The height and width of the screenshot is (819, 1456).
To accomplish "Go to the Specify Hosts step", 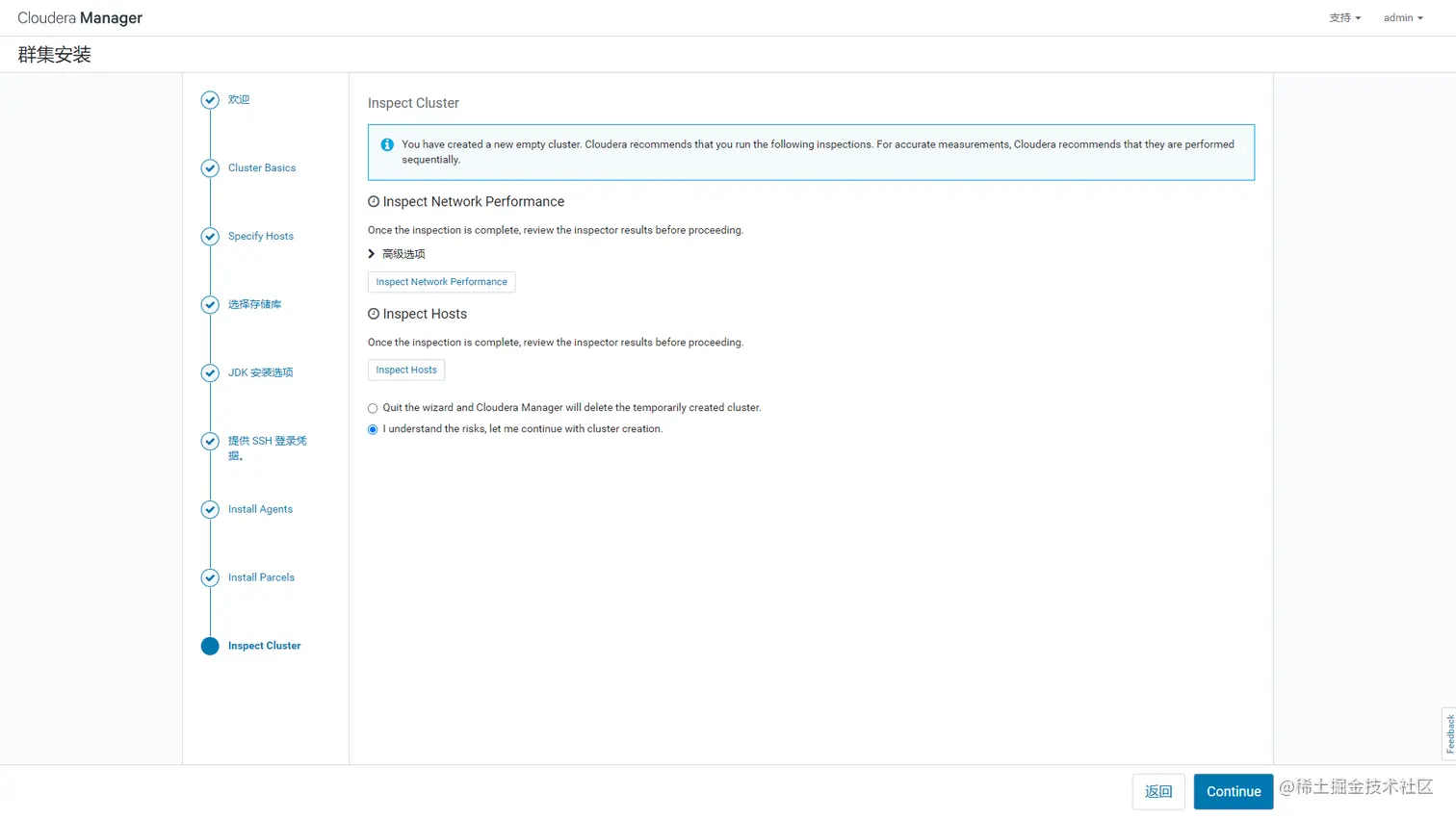I will point(261,237).
